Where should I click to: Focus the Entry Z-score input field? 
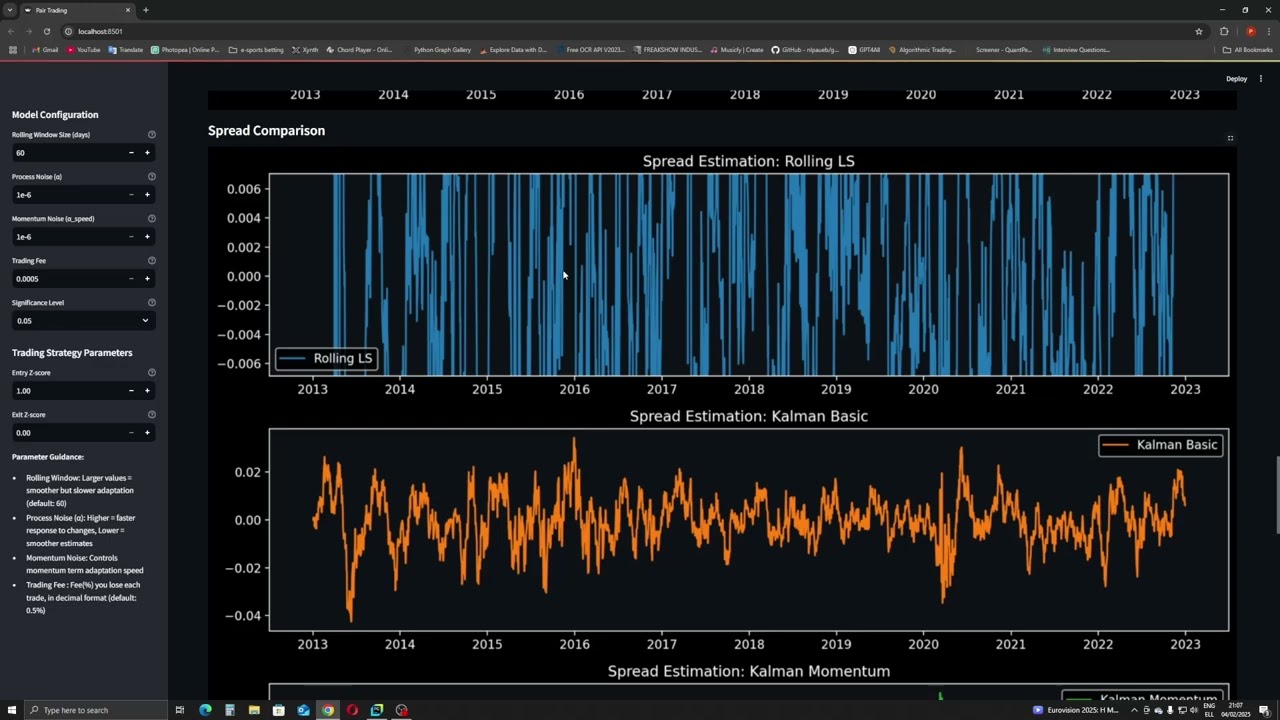tap(67, 391)
